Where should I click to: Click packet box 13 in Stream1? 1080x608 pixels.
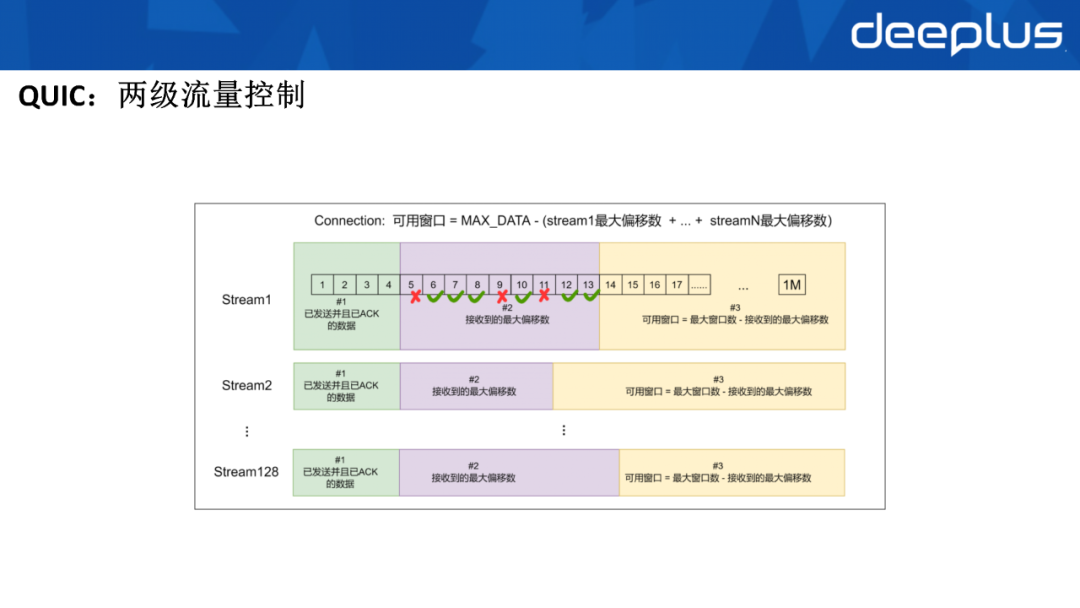point(588,284)
